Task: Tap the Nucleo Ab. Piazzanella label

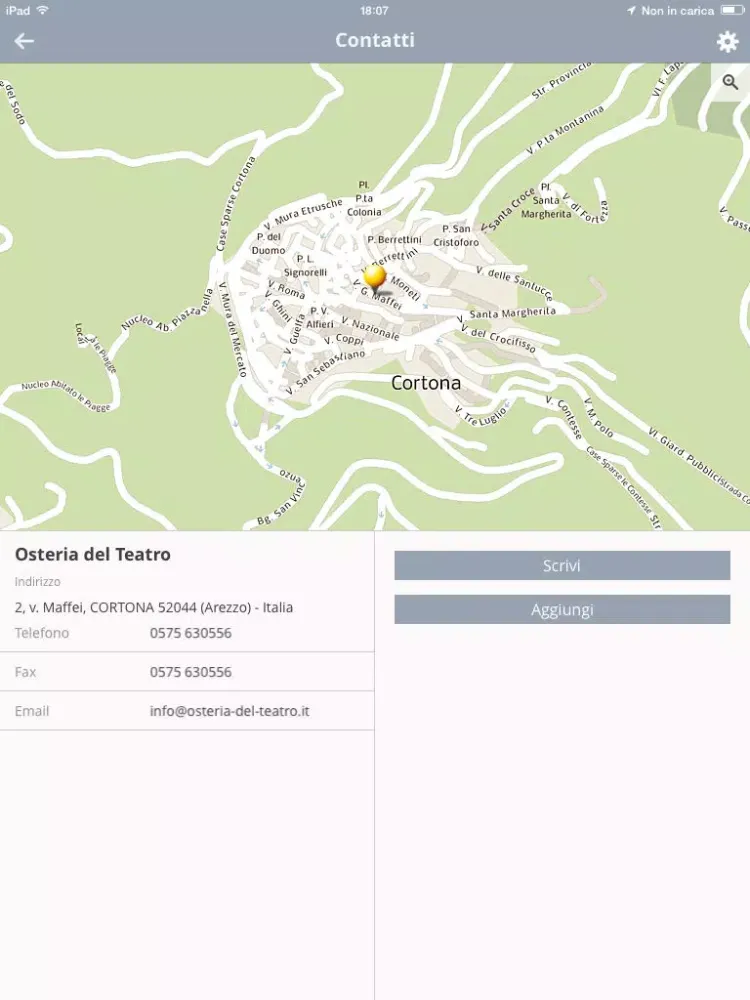Action: pyautogui.click(x=167, y=311)
